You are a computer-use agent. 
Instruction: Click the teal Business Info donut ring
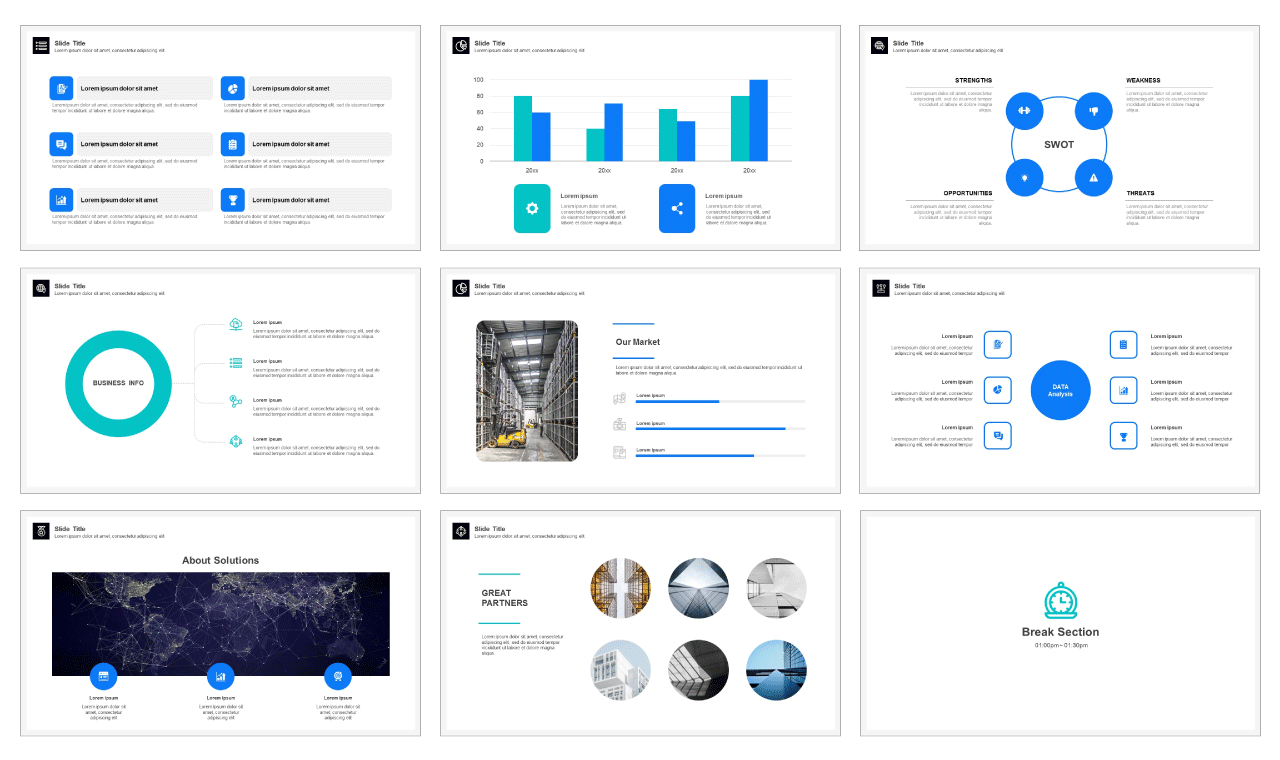75,384
